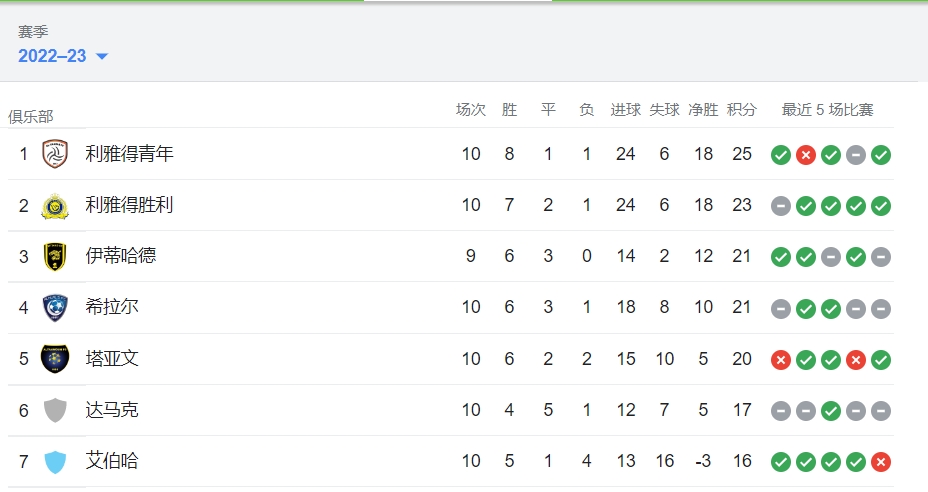
Task: Click the 希拉尔 blue club crest
Action: pyautogui.click(x=55, y=308)
